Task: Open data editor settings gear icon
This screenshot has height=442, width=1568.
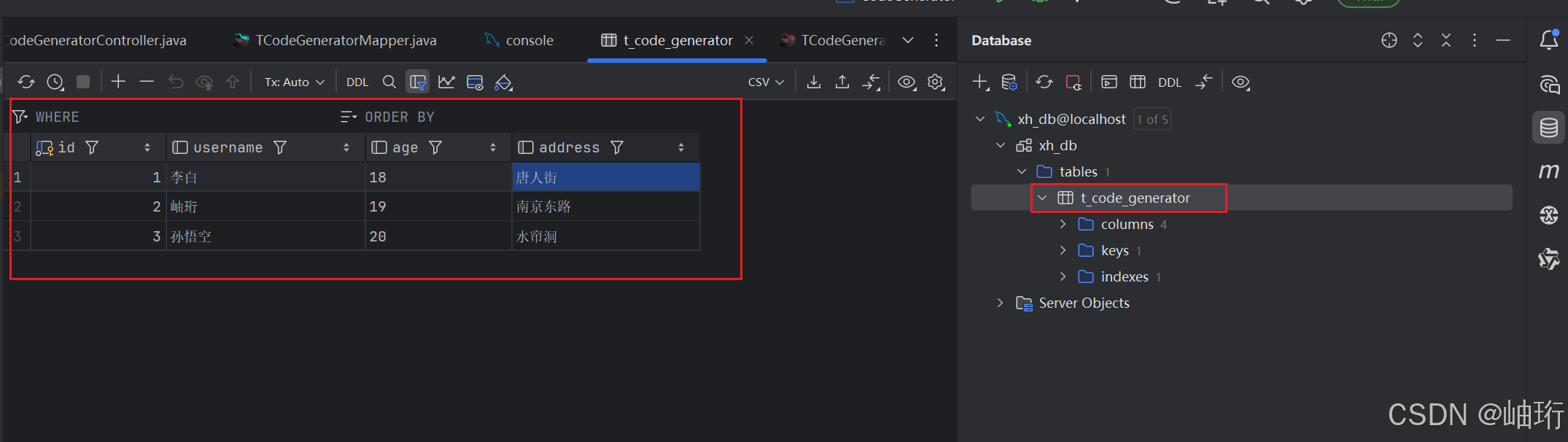Action: (x=936, y=82)
